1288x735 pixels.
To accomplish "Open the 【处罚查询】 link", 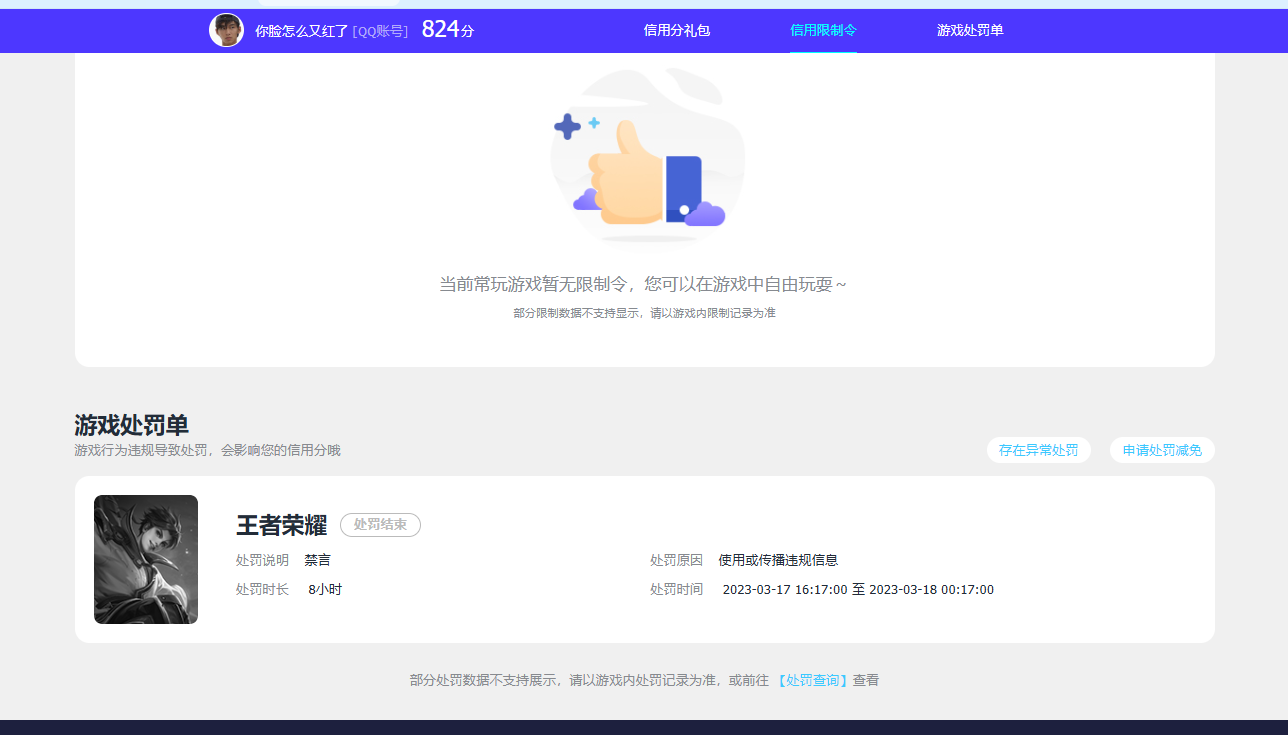I will coord(813,680).
